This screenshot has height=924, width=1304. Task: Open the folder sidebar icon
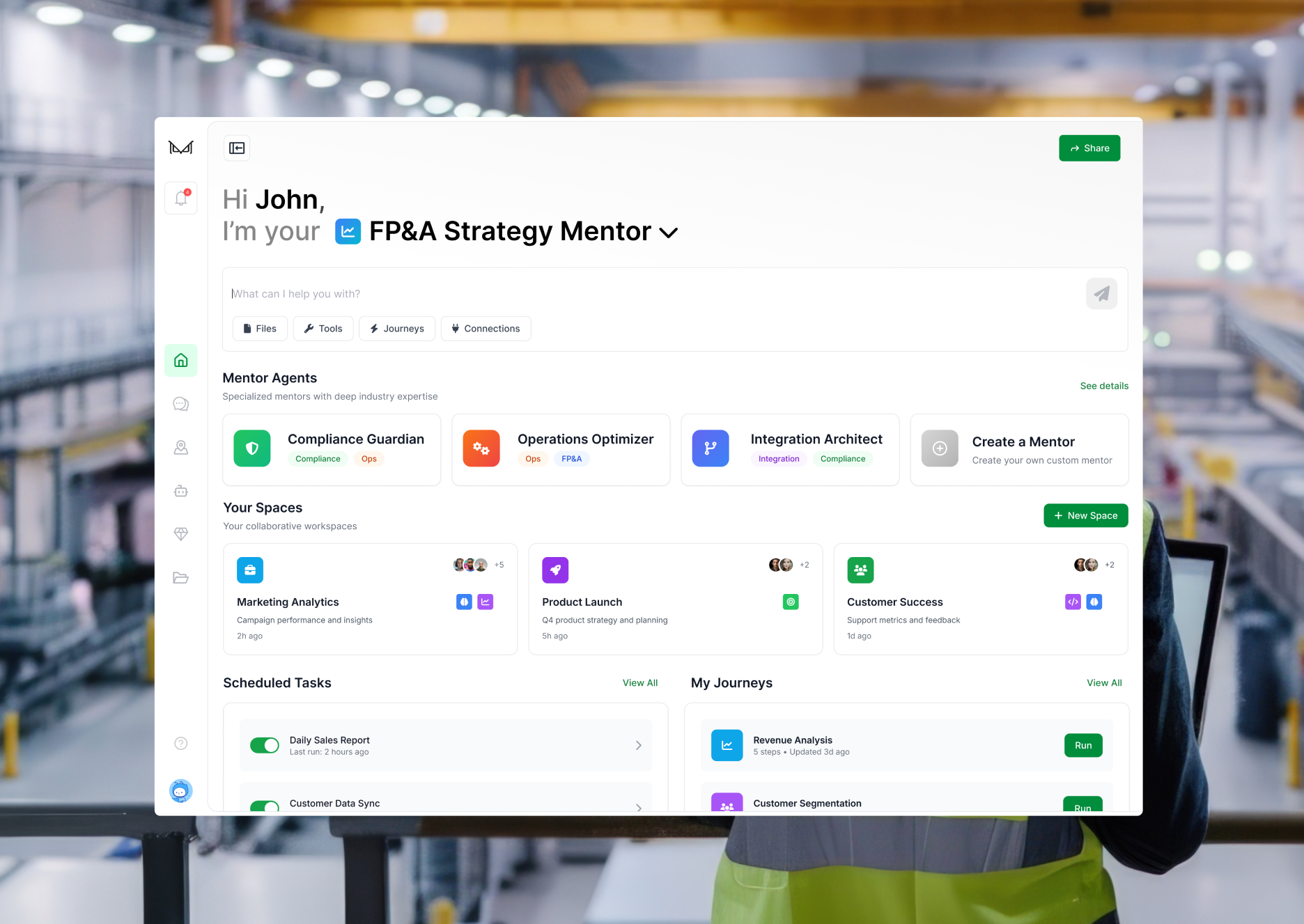pos(180,578)
